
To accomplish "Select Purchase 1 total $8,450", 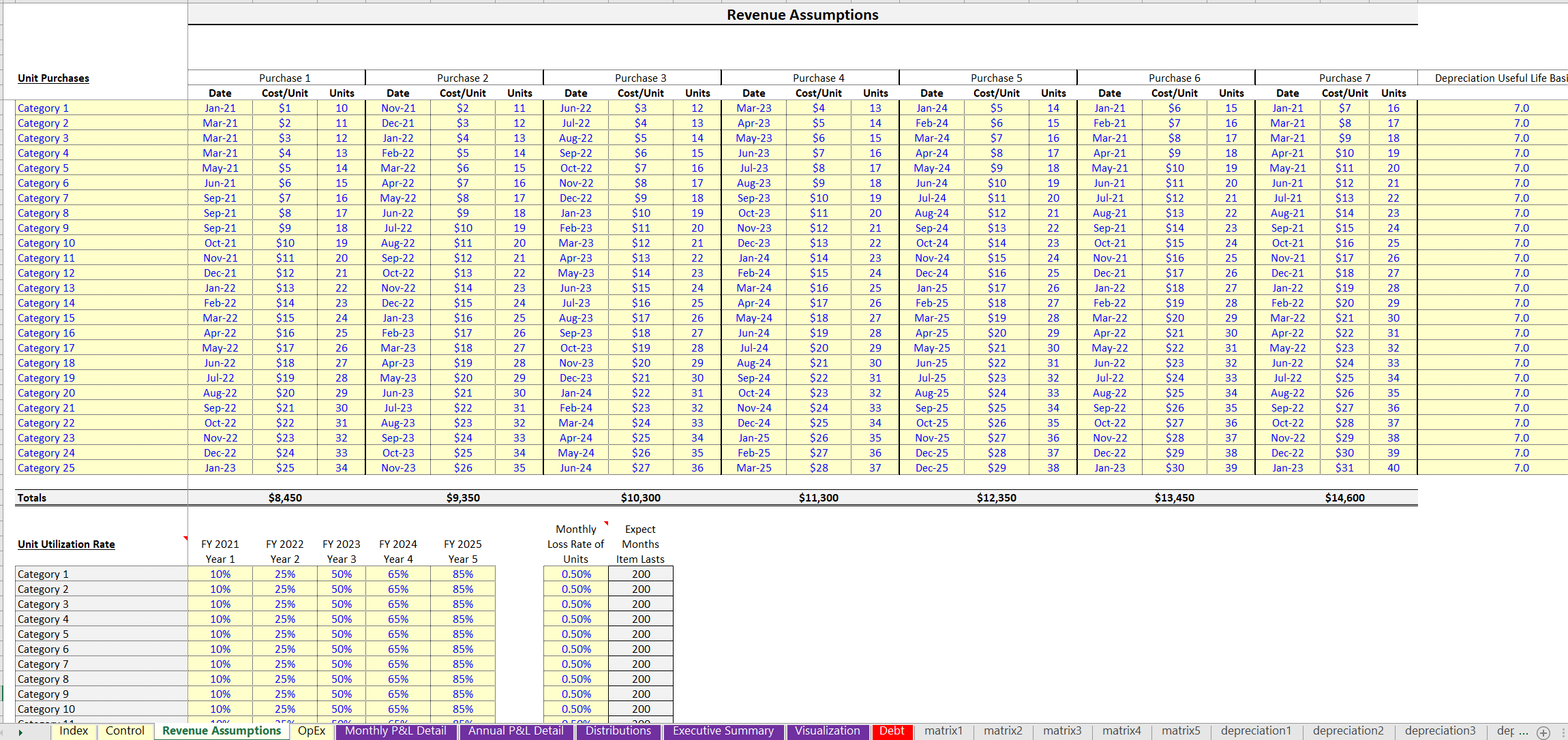I will coord(285,498).
